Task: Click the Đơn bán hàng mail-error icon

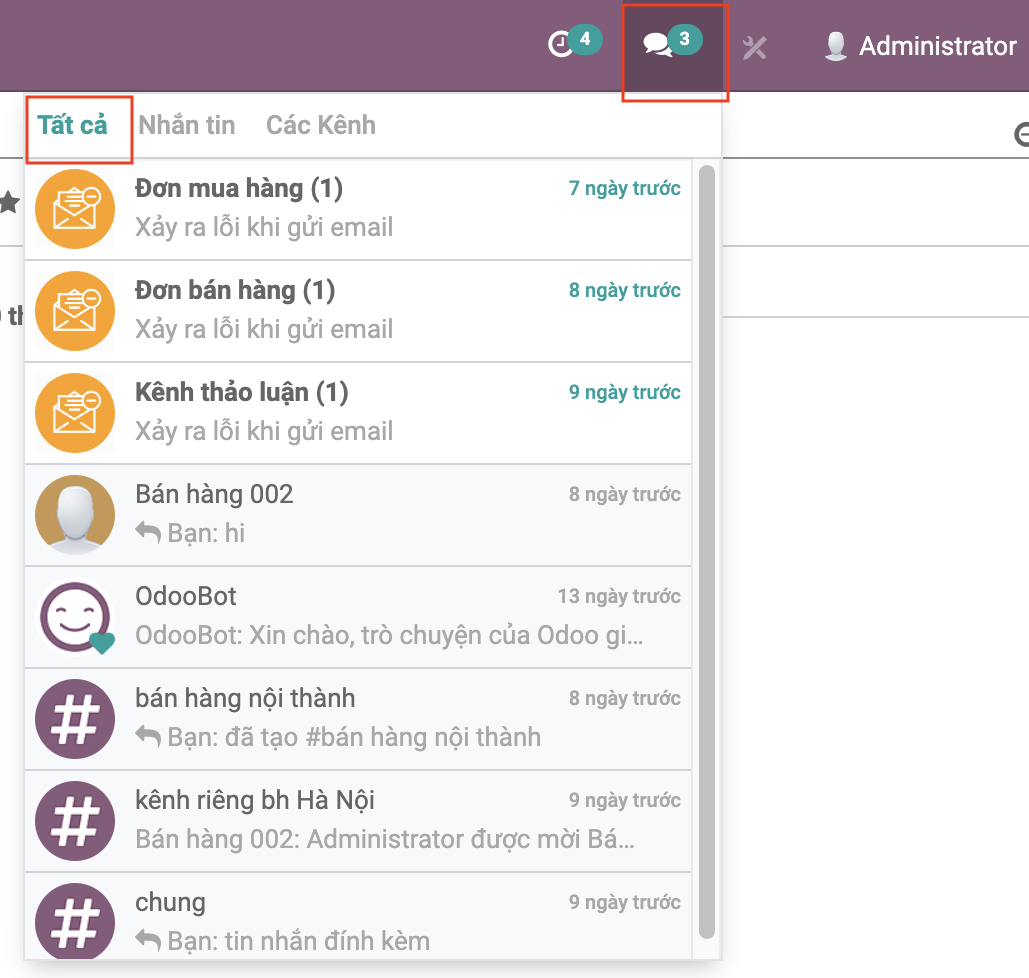Action: point(75,310)
